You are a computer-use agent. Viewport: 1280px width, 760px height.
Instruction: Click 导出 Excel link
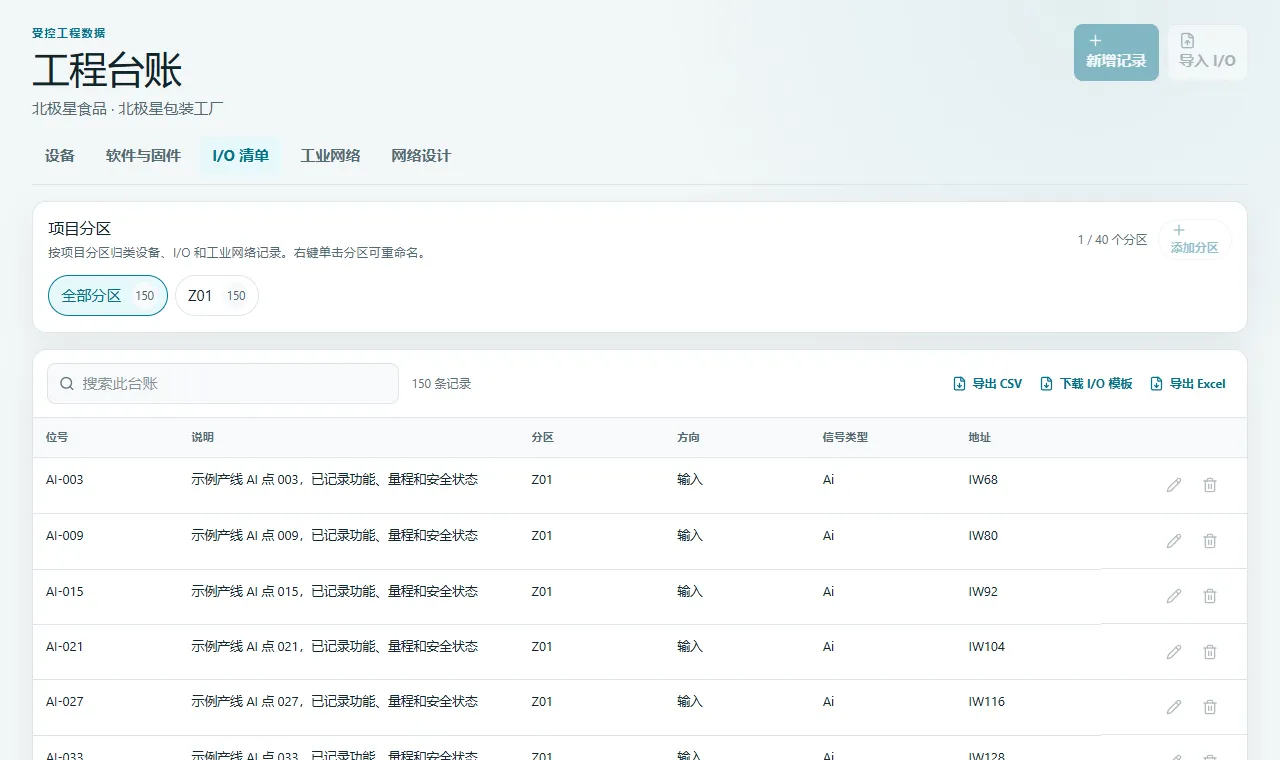click(x=1188, y=384)
